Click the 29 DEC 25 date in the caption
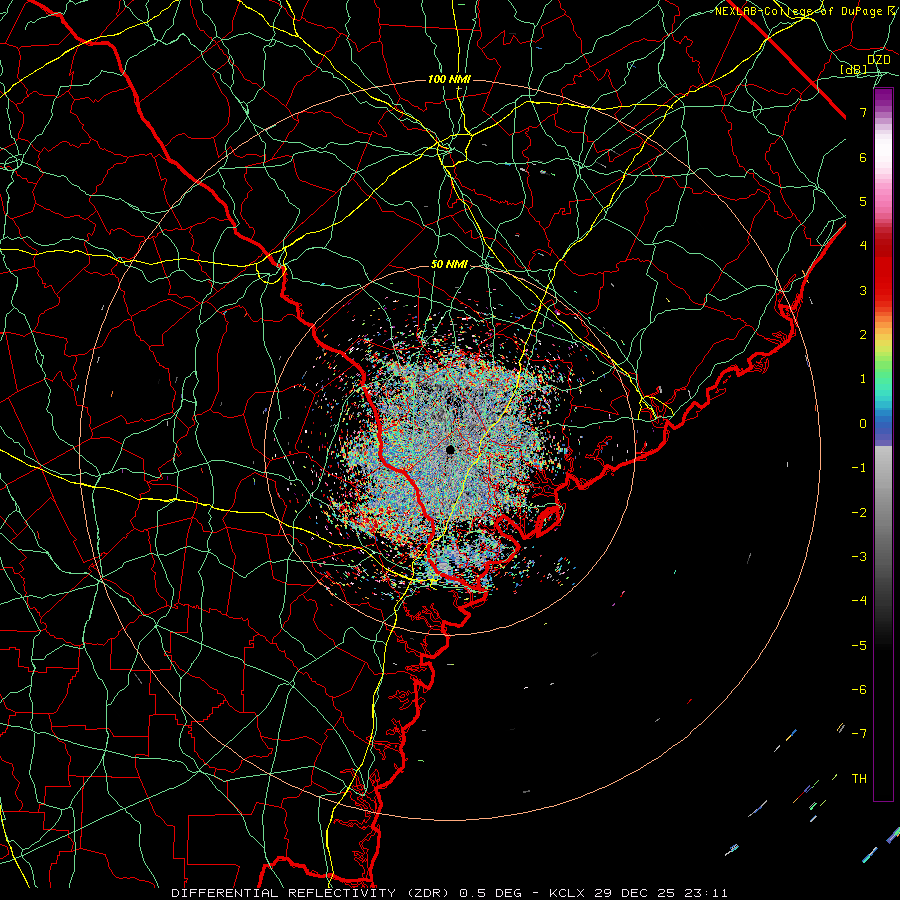Screen dimensions: 900x900 coord(635,893)
